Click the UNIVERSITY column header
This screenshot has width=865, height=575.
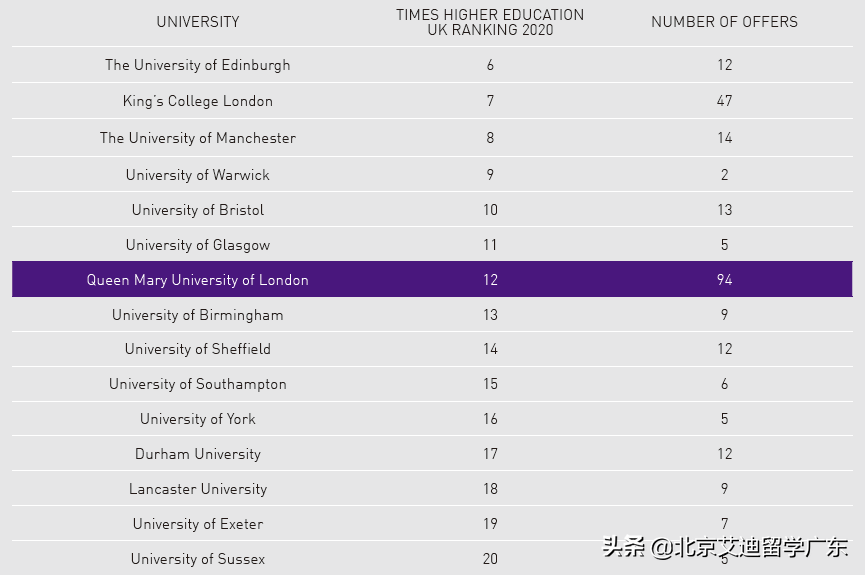[x=198, y=22]
